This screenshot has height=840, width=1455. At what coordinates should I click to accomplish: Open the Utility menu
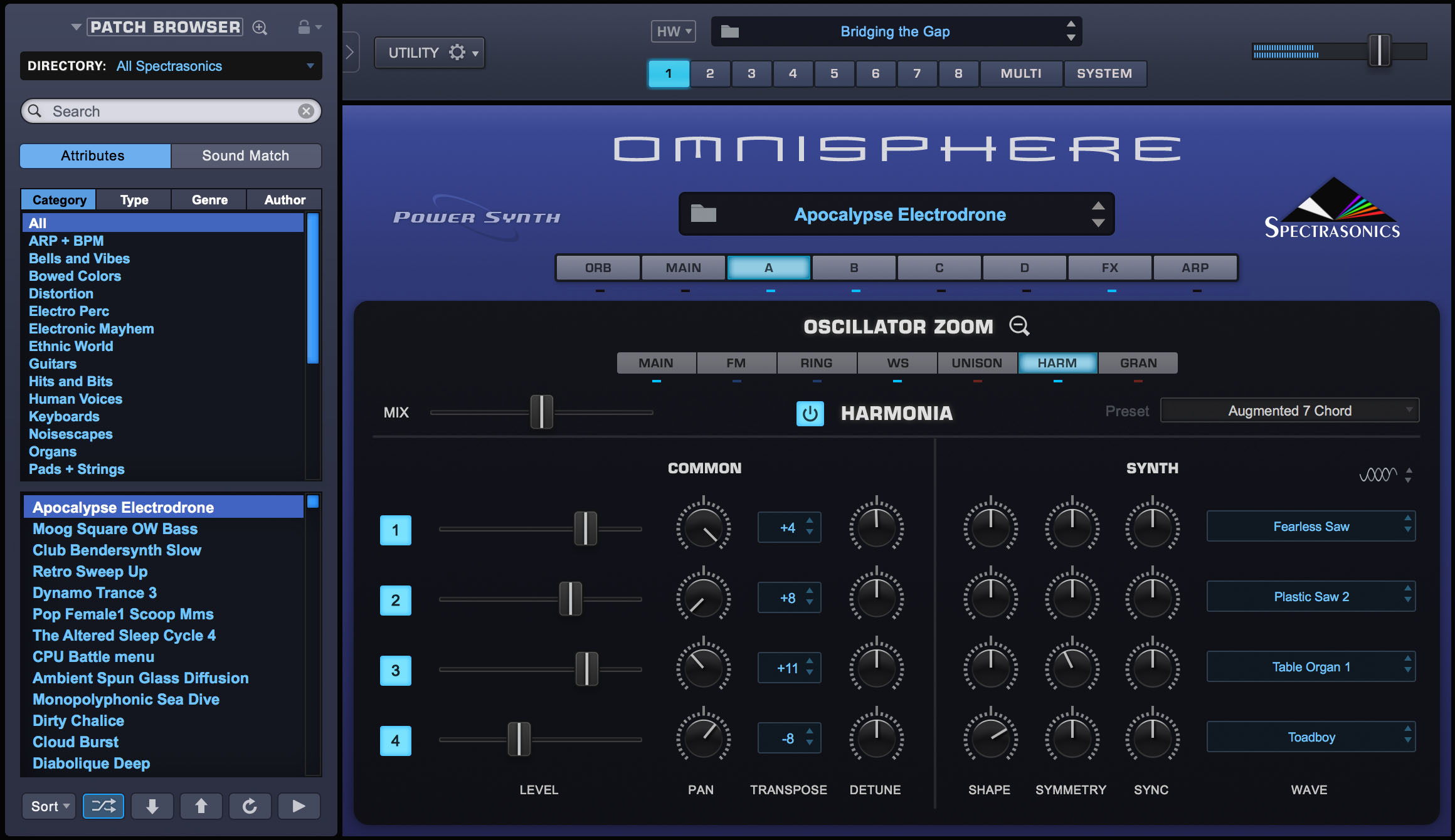point(430,53)
